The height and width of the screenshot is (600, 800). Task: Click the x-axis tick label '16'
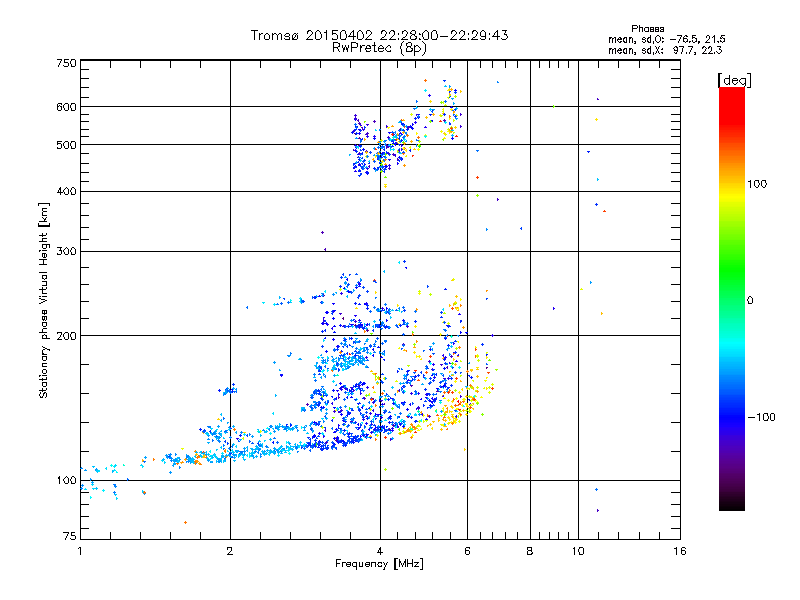680,551
